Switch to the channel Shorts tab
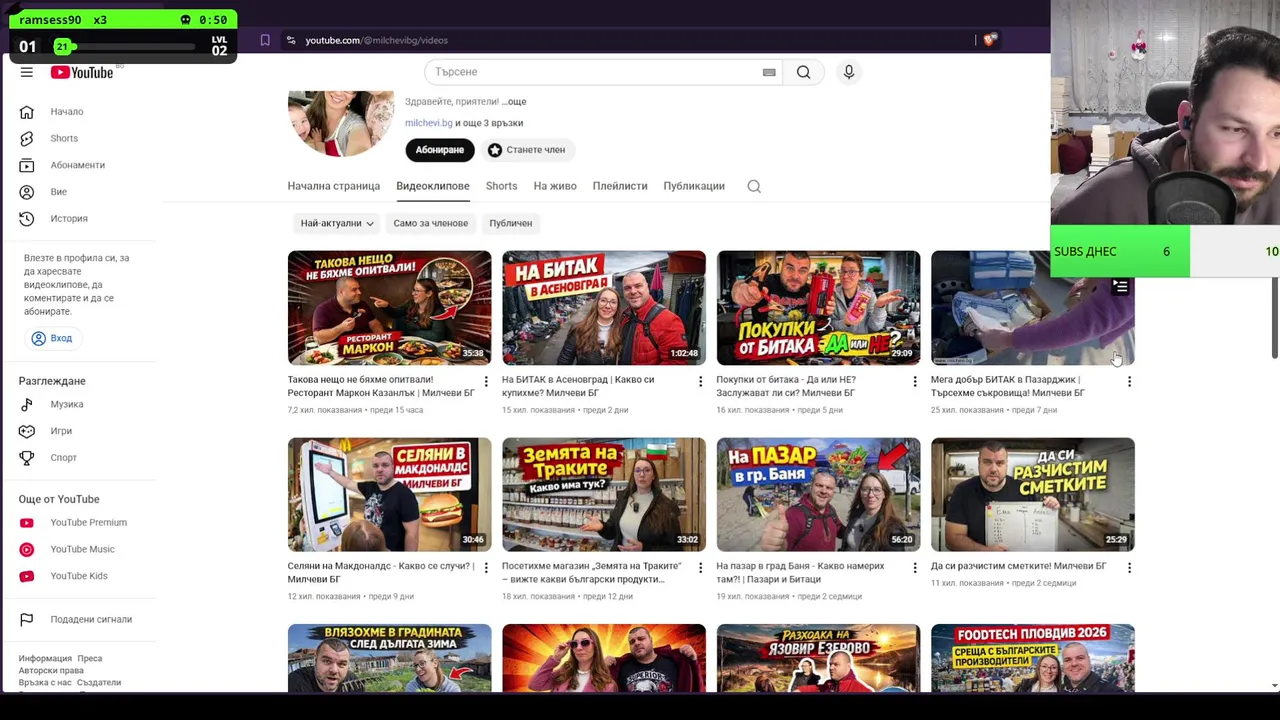This screenshot has width=1280, height=720. click(x=501, y=186)
